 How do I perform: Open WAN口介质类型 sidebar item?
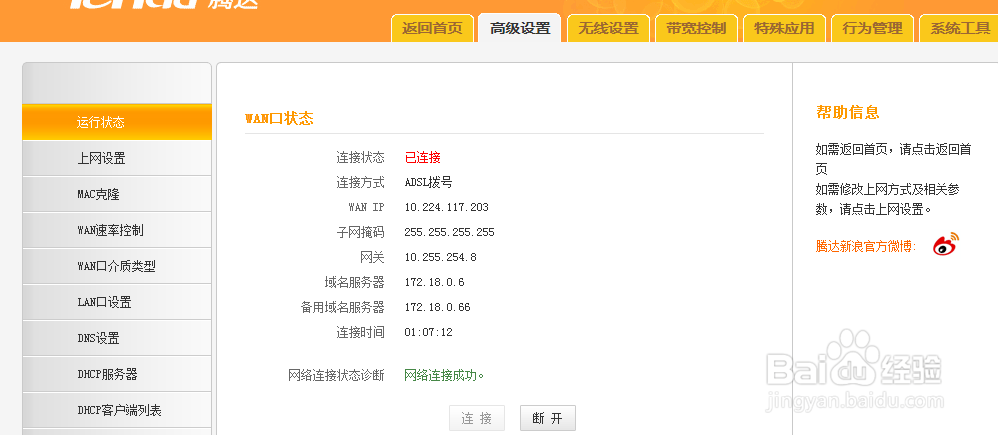(x=117, y=266)
